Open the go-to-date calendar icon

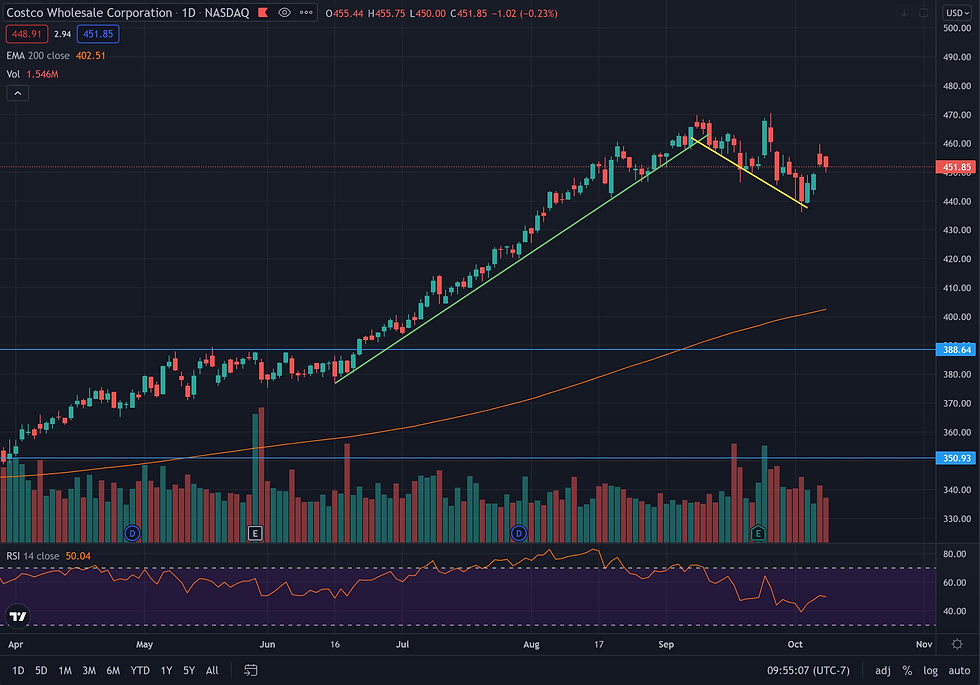click(x=251, y=671)
